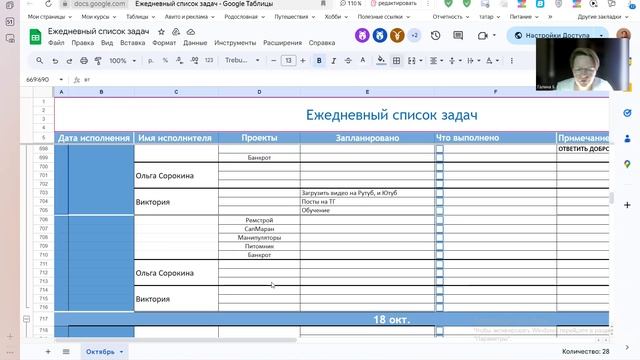Open the Maps side panel icon
The width and height of the screenshot is (640, 360).
pyautogui.click(x=627, y=164)
